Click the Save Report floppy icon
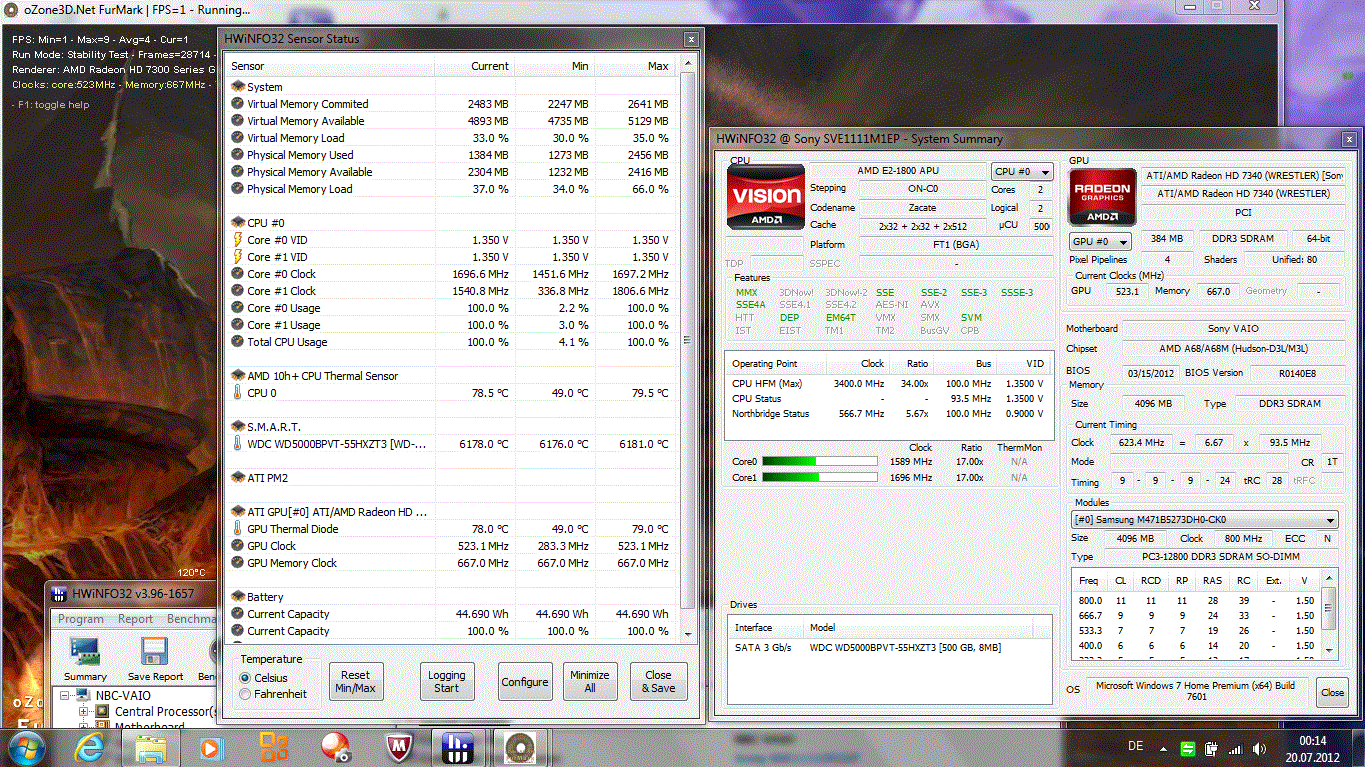Screen dimensions: 1365x767 [x=155, y=659]
